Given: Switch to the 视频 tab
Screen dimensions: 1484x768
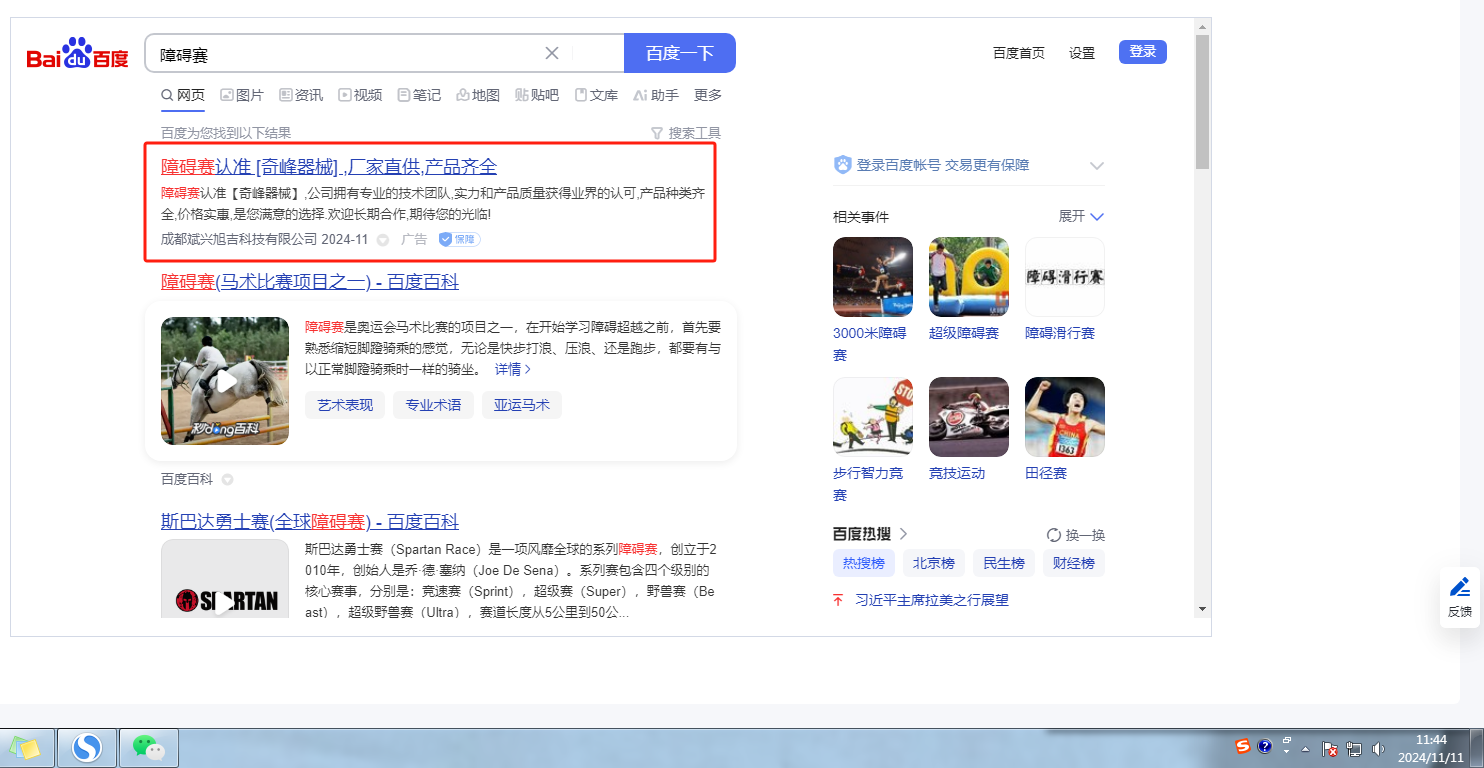Looking at the screenshot, I should click(360, 95).
